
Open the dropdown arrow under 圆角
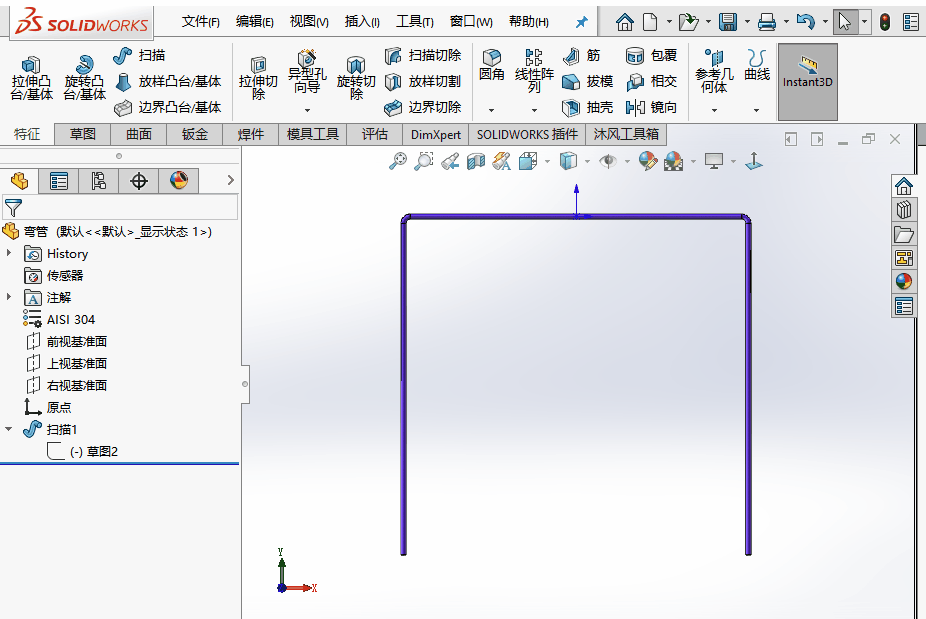491,110
